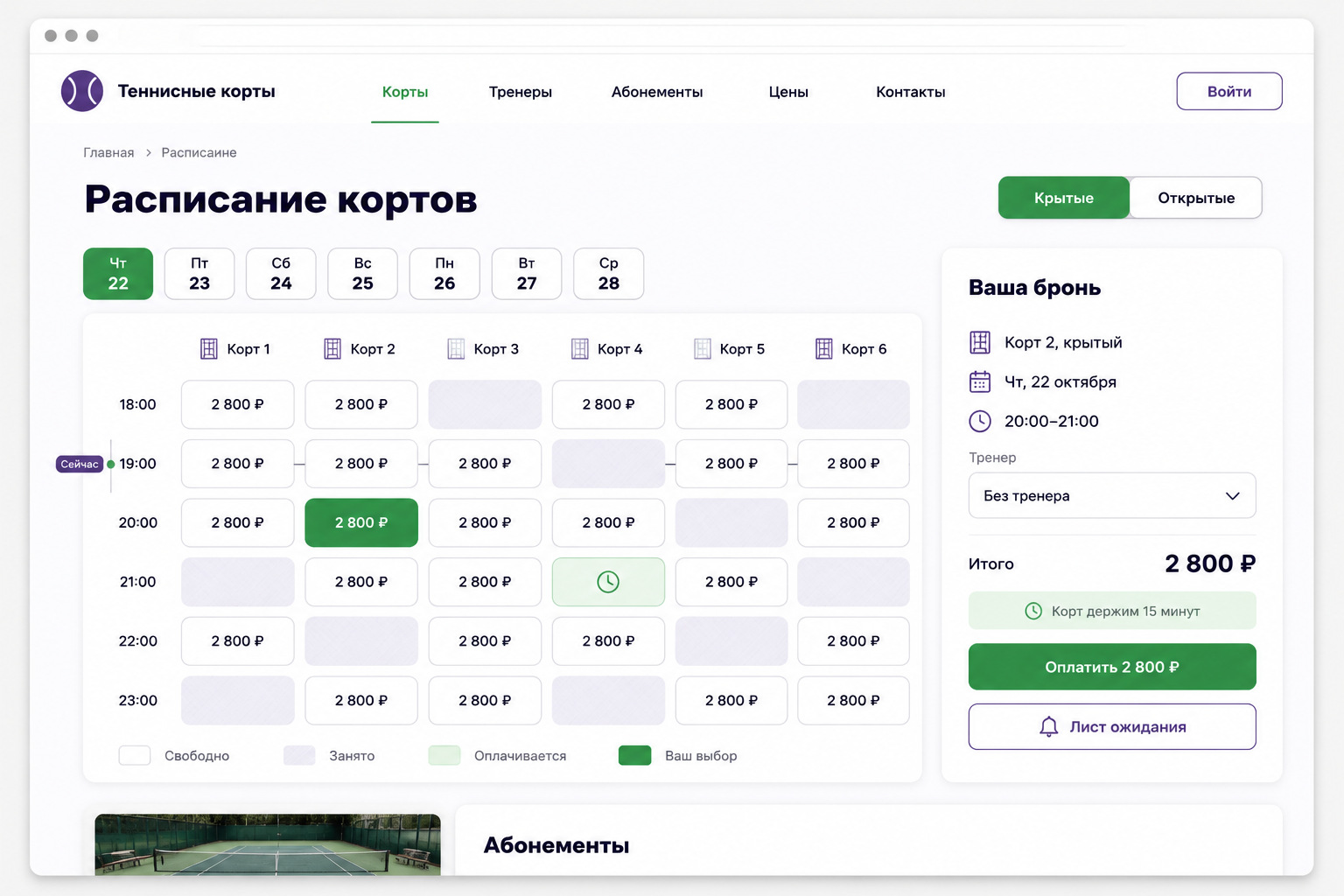Open the Тренеры nav tab
The width and height of the screenshot is (1344, 896).
coord(521,92)
